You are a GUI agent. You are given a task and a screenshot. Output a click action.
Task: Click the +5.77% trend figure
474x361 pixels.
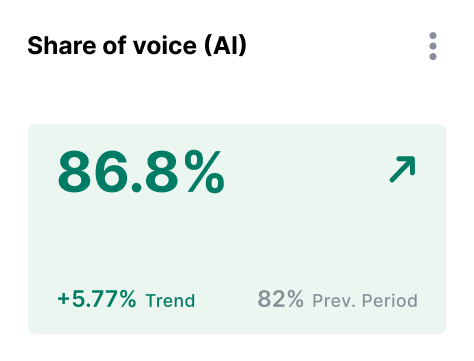[97, 298]
